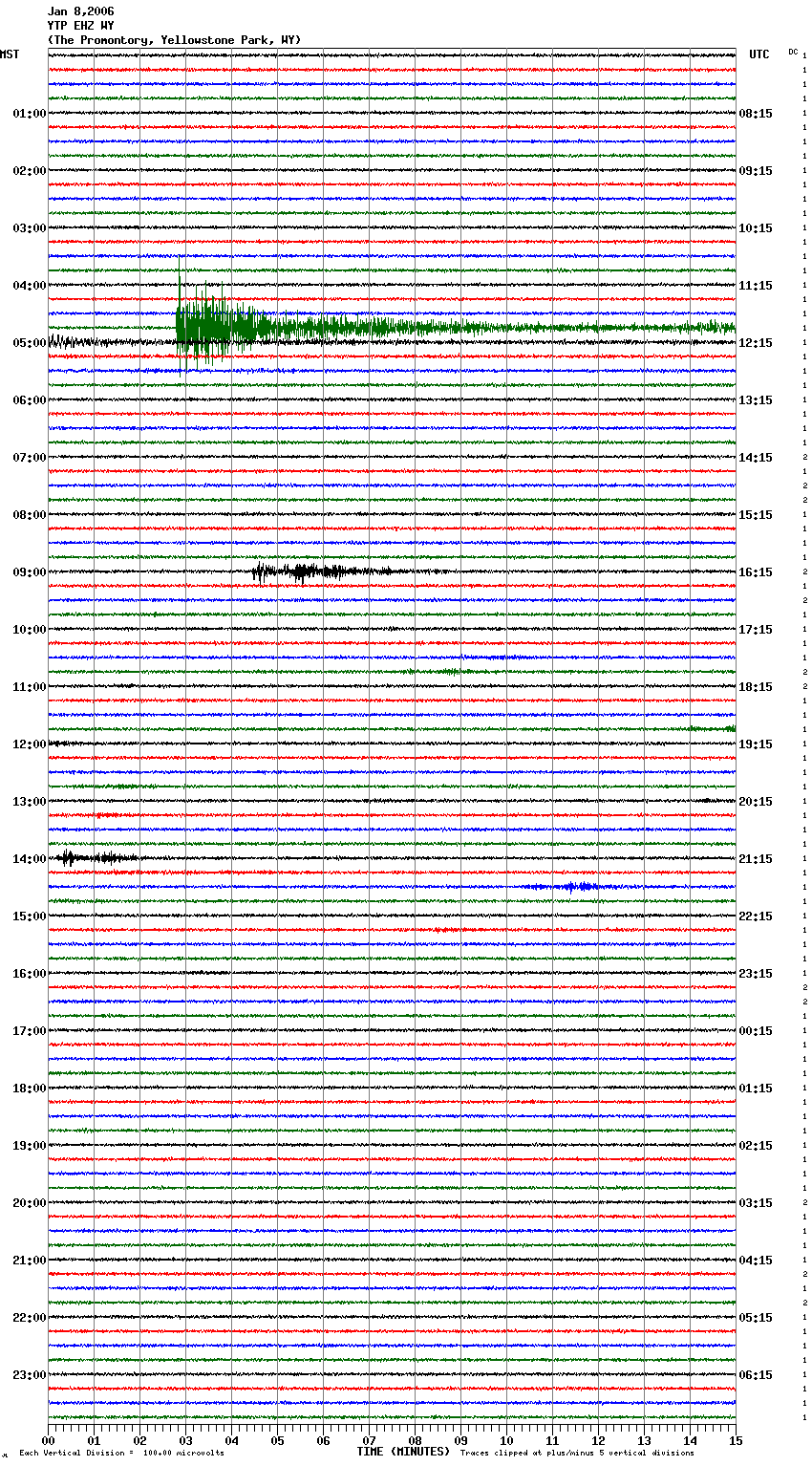Screen dimensions: 812x1466
Task: Click the '08:15' UTC time label
Action: click(756, 114)
